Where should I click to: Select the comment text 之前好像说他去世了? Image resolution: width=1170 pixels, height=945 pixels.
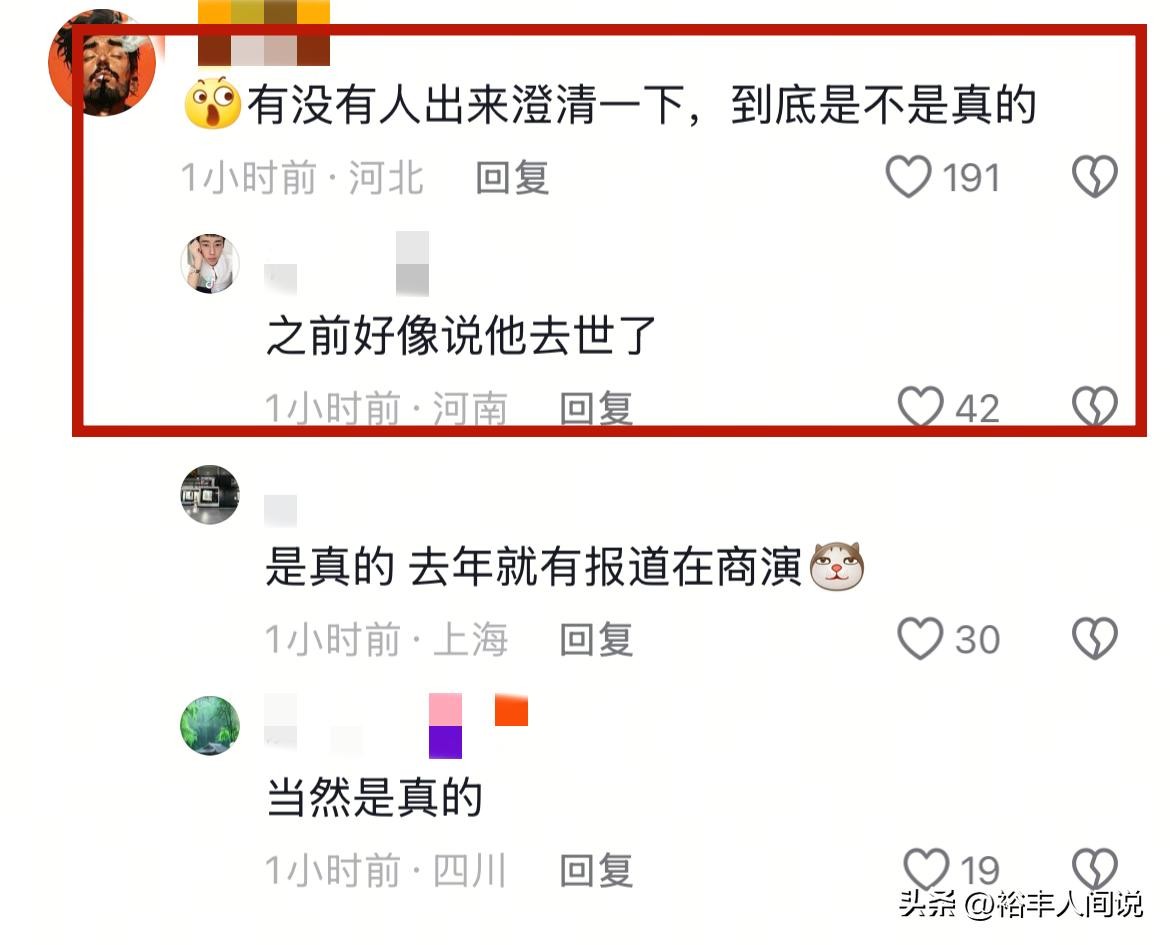461,335
